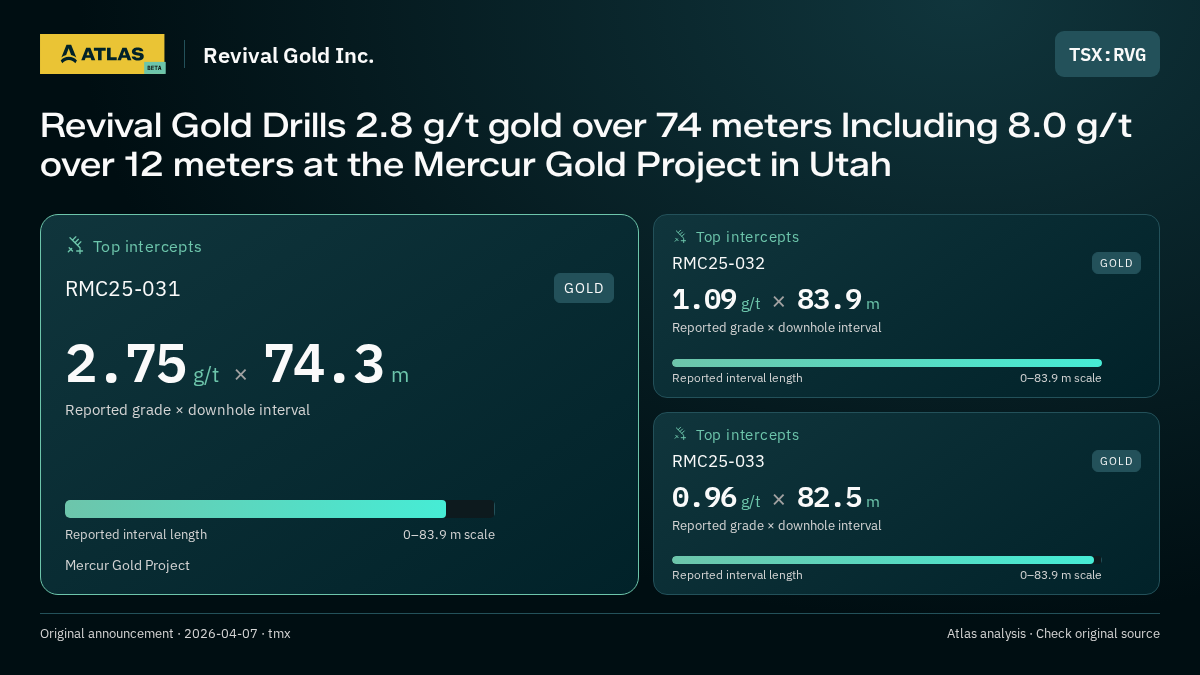Click Reported grade × downhole interval under 2.75
Image resolution: width=1200 pixels, height=675 pixels.
tap(187, 410)
